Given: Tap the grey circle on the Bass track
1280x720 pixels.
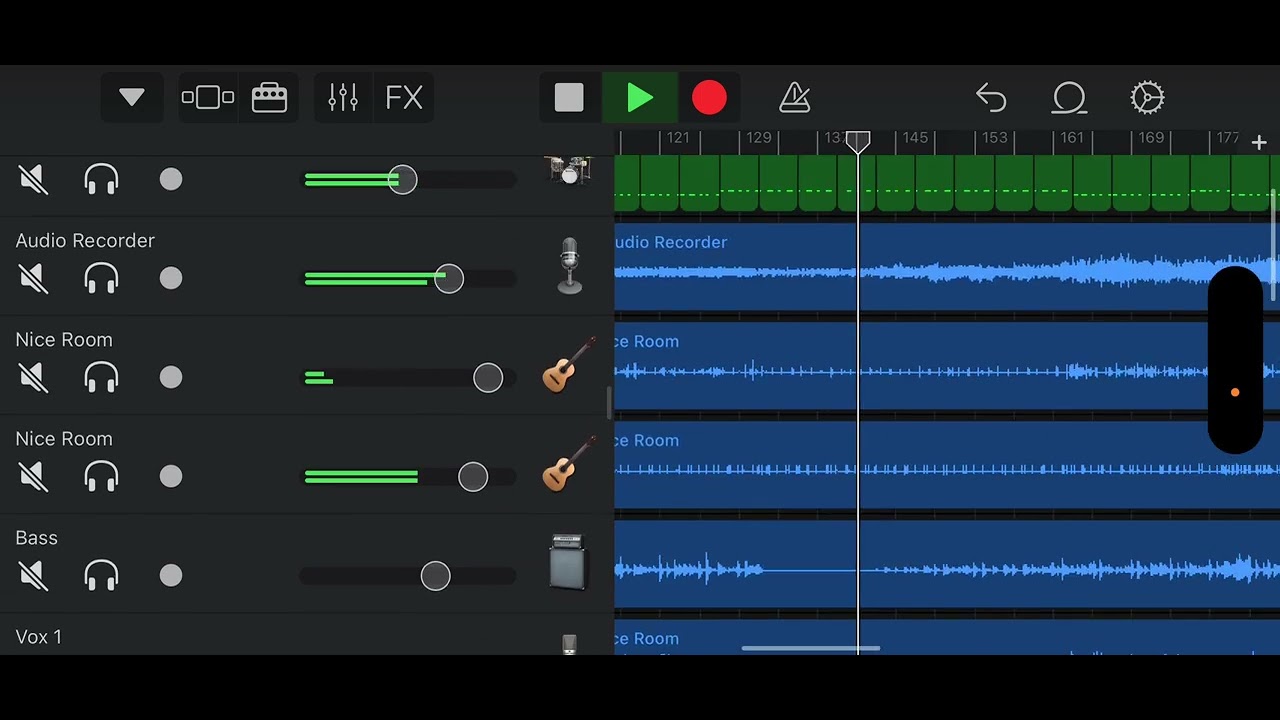Looking at the screenshot, I should tap(171, 575).
